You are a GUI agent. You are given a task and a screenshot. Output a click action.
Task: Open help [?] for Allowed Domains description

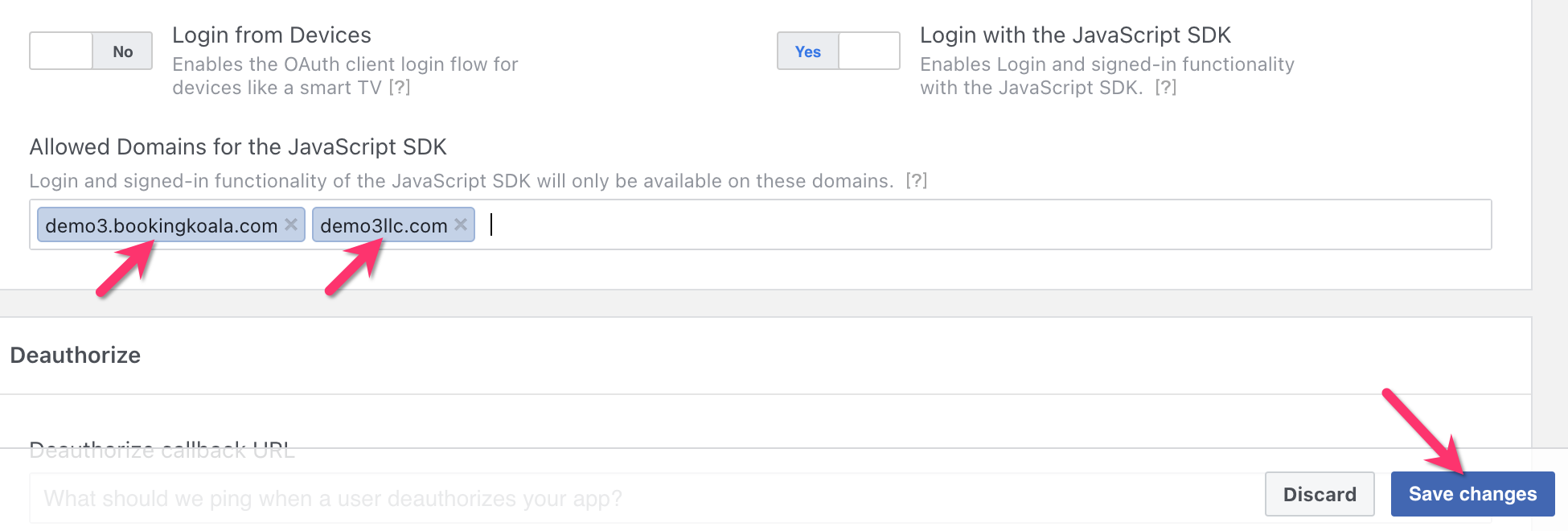coord(917,181)
